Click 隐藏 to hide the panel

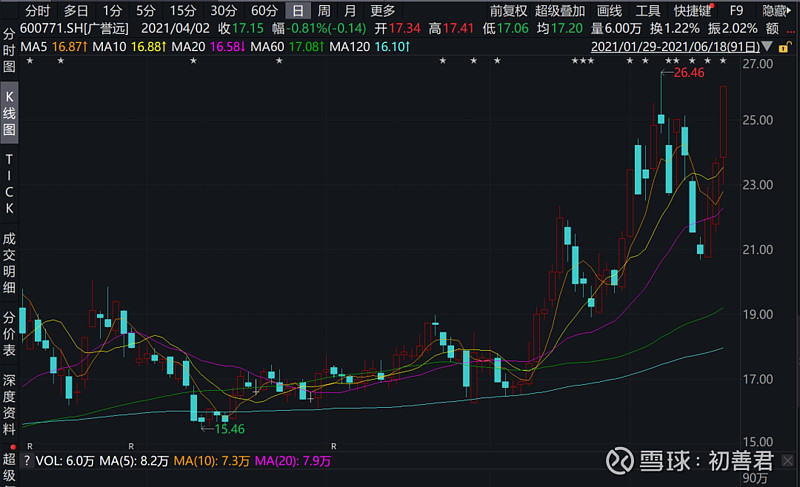click(x=776, y=10)
